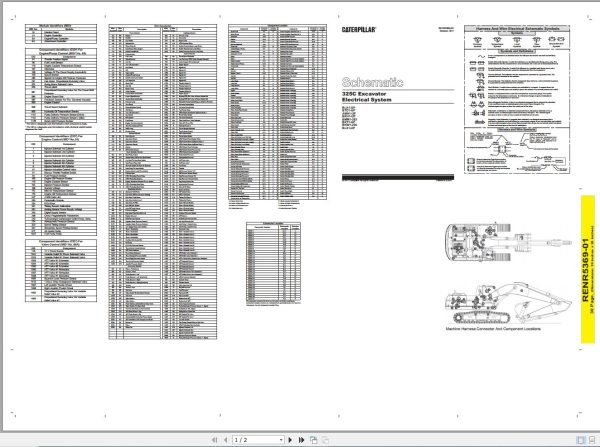Image resolution: width=600 pixels, height=447 pixels.
Task: Click the excavator side view diagram
Action: [x=508, y=303]
